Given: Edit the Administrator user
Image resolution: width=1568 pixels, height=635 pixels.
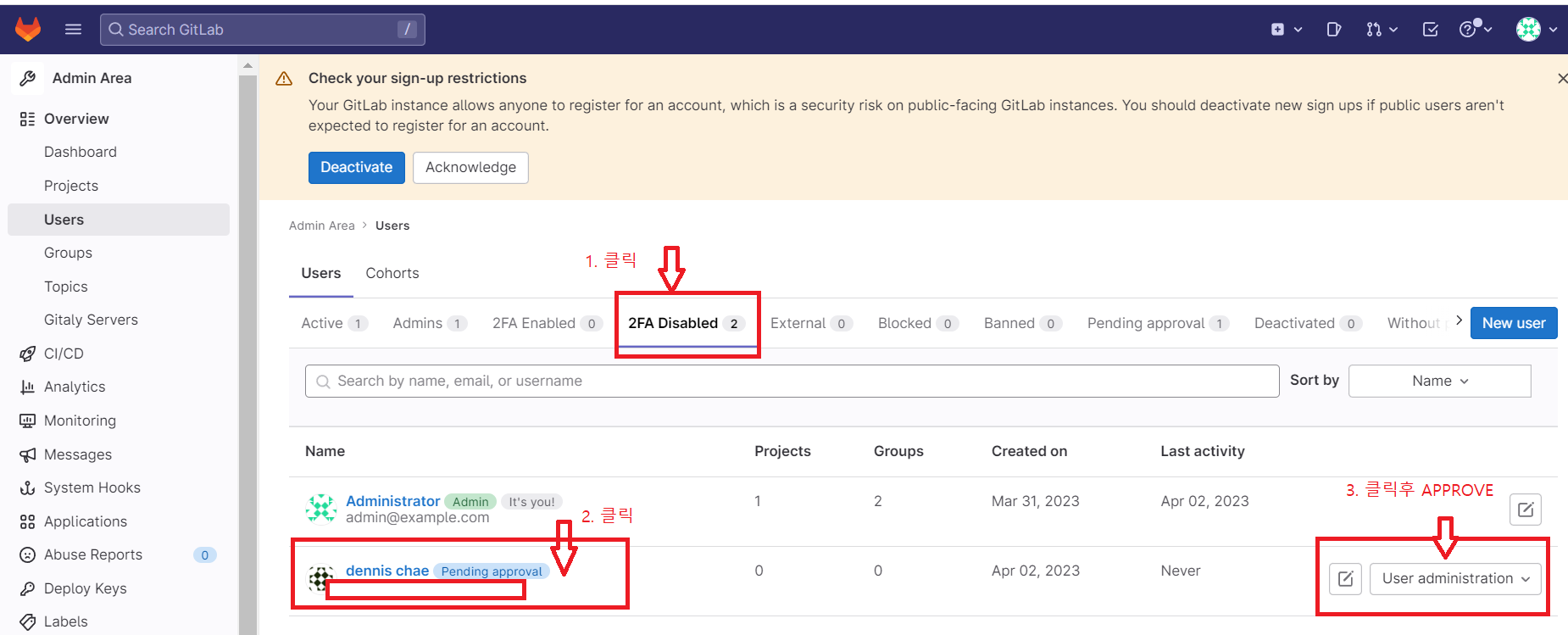Looking at the screenshot, I should (1525, 510).
